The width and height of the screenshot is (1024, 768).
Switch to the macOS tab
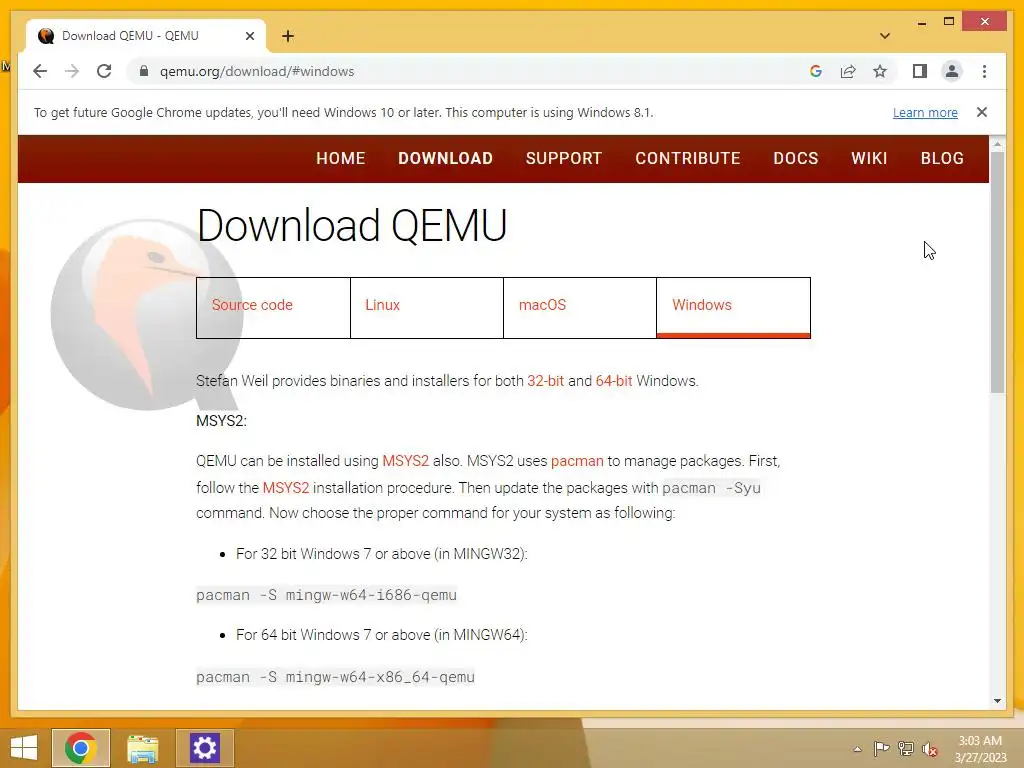point(580,308)
